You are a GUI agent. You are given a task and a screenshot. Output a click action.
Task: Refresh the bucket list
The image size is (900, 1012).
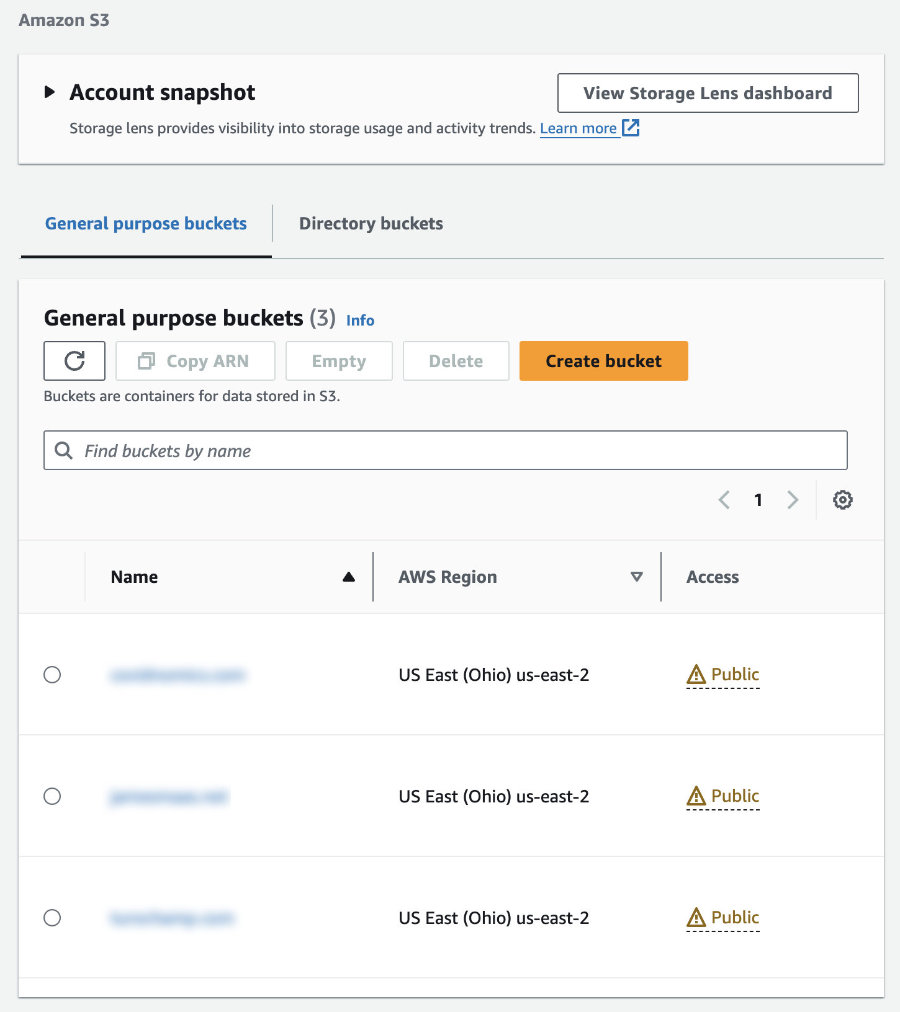coord(74,361)
